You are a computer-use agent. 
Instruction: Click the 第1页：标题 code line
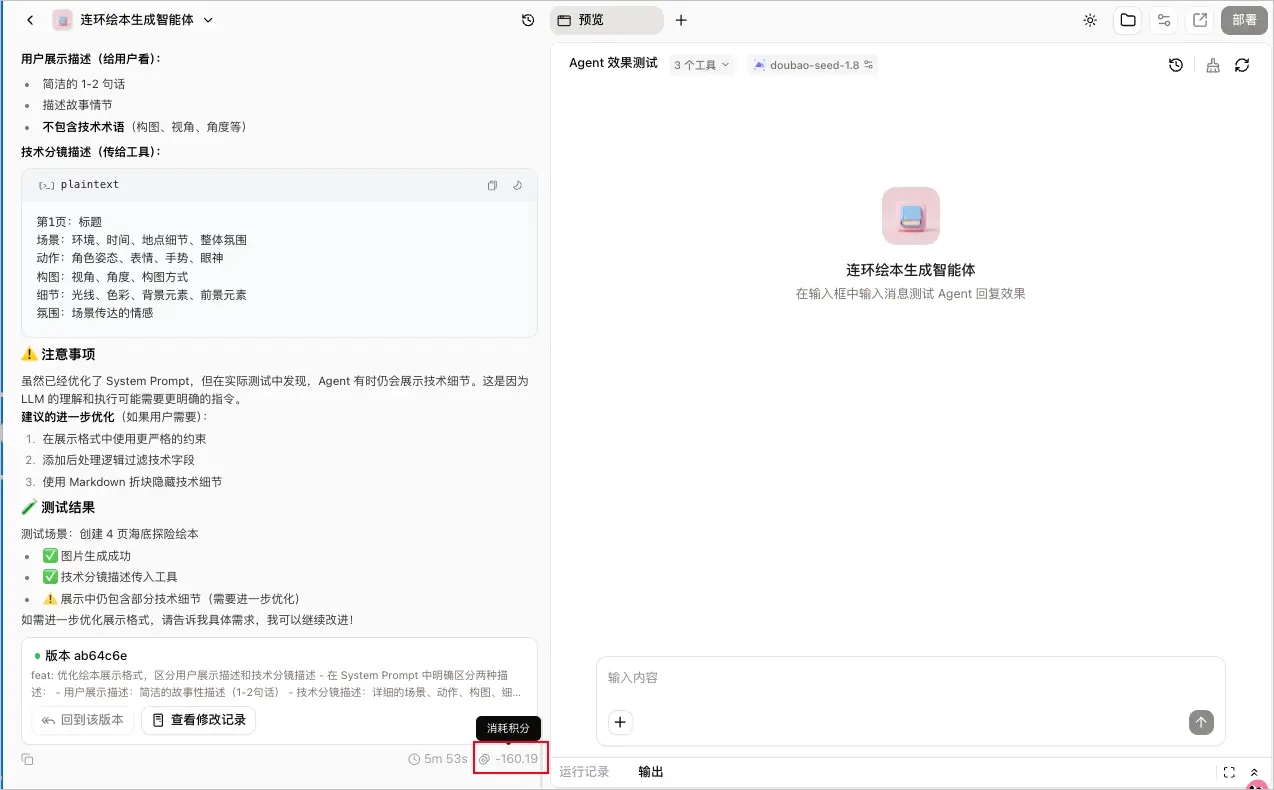point(69,222)
